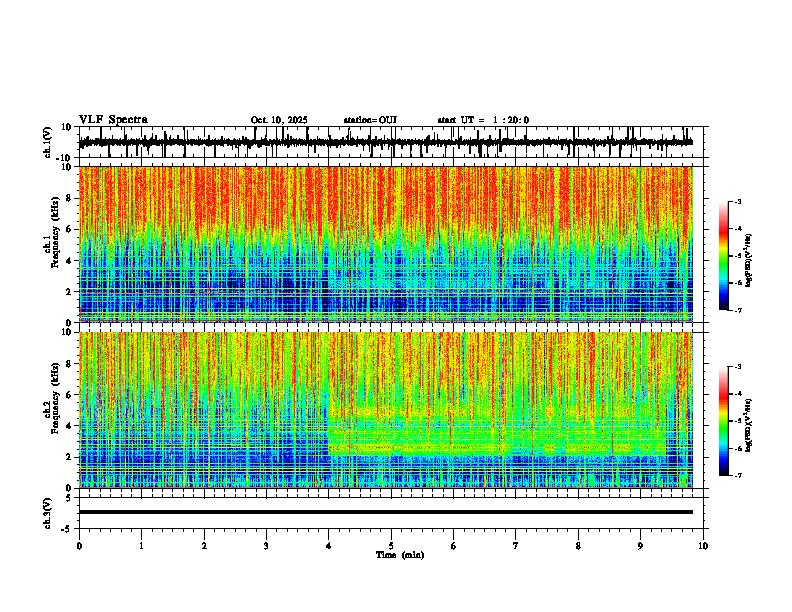Click the 'Time (min)' axis label
Image resolution: width=792 pixels, height=612 pixels.
400,555
